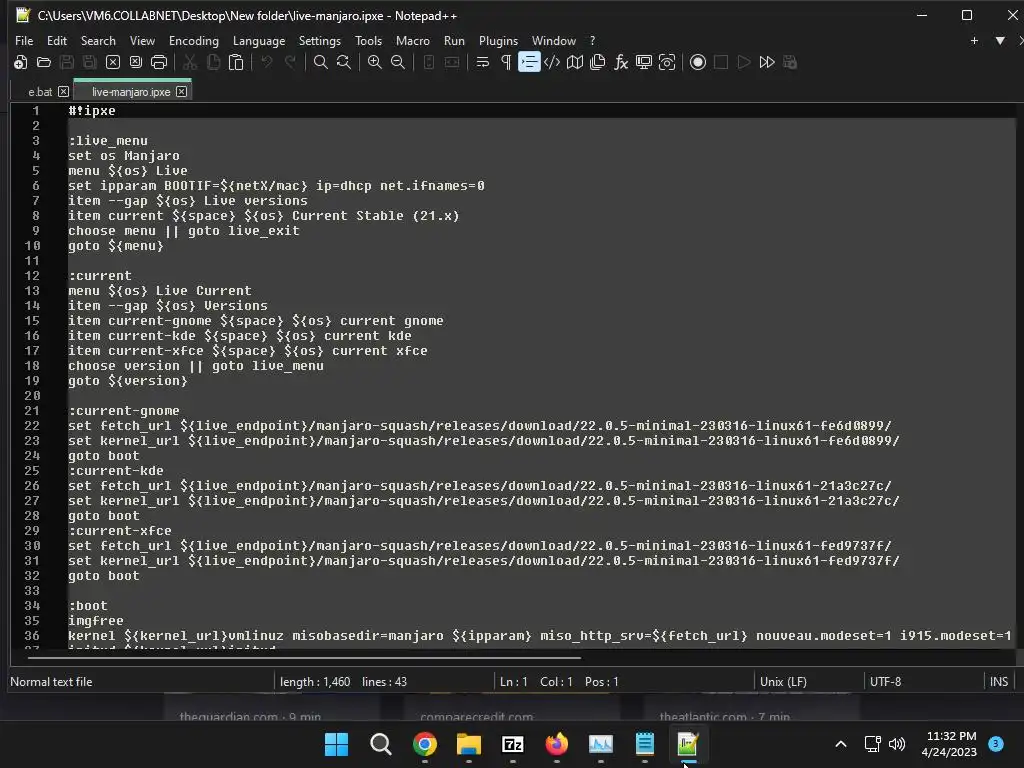This screenshot has width=1024, height=768.
Task: Toggle the monitoring eye icon
Action: click(667, 62)
